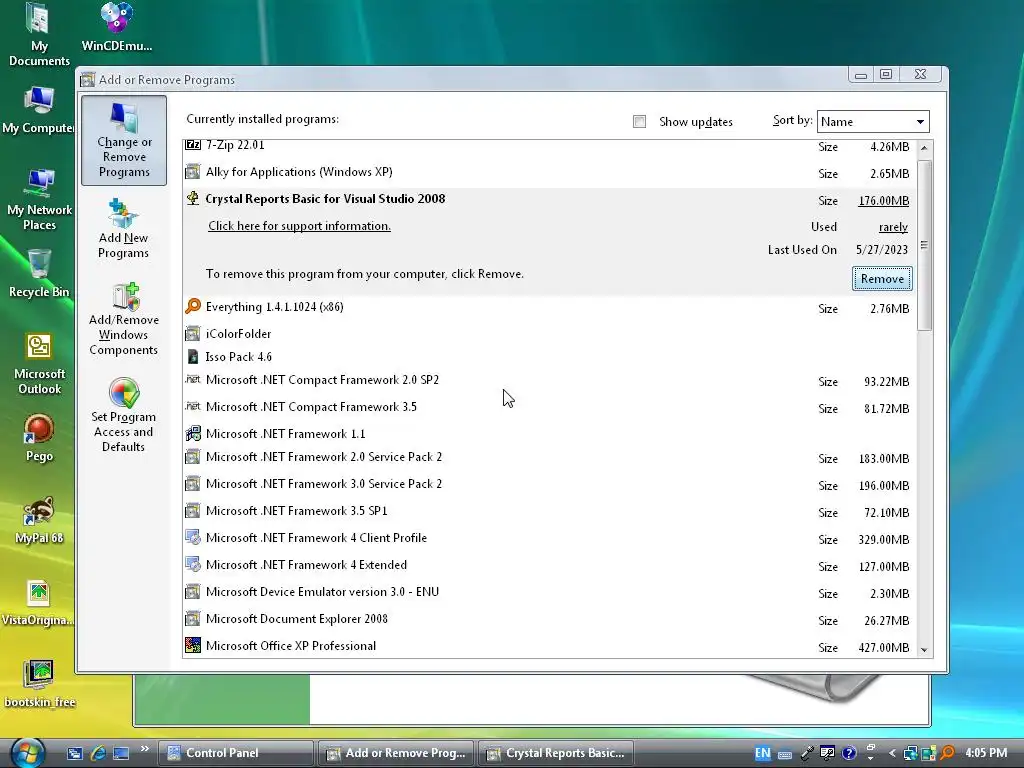Open Pego desktop shortcut

39,438
